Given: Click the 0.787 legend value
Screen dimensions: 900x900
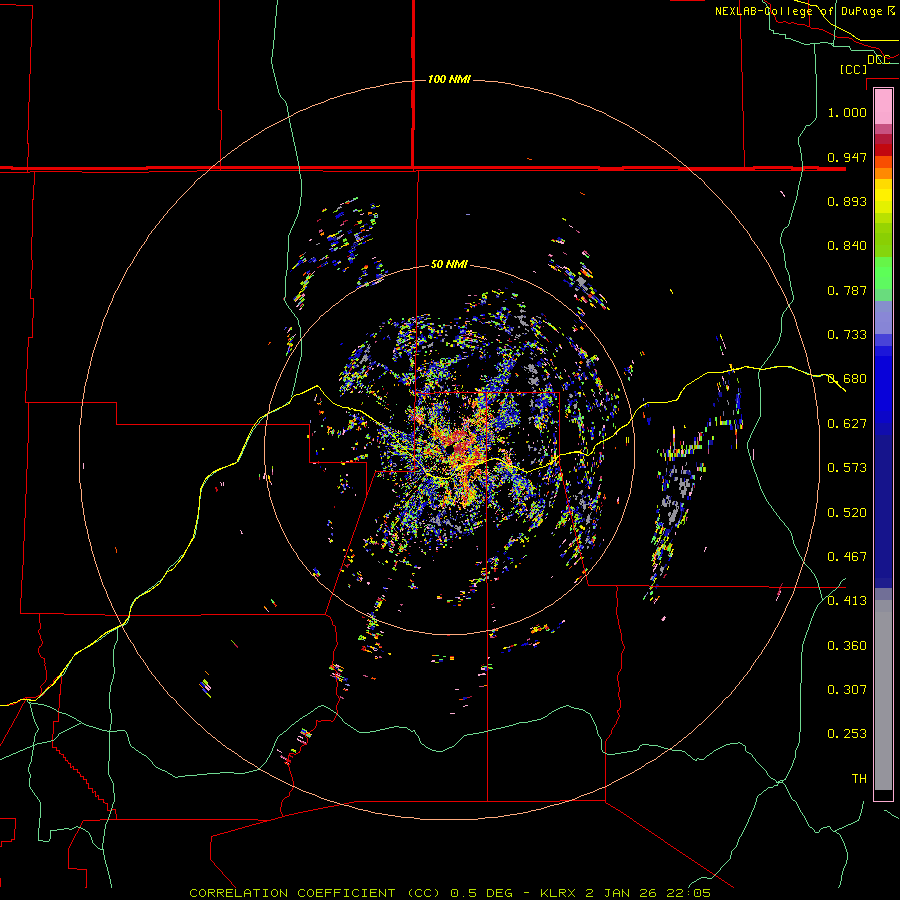Looking at the screenshot, I should [847, 290].
